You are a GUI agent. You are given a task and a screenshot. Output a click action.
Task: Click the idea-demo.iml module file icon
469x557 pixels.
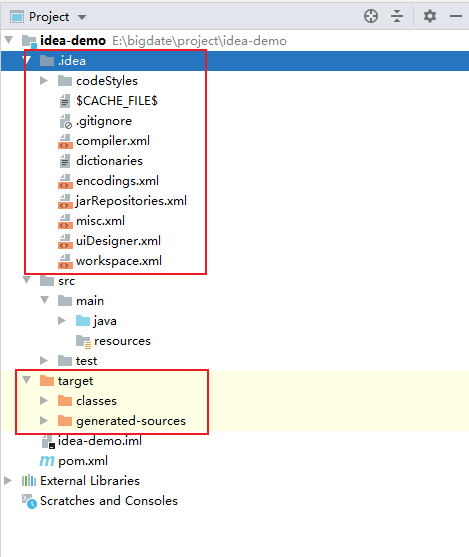pyautogui.click(x=48, y=442)
